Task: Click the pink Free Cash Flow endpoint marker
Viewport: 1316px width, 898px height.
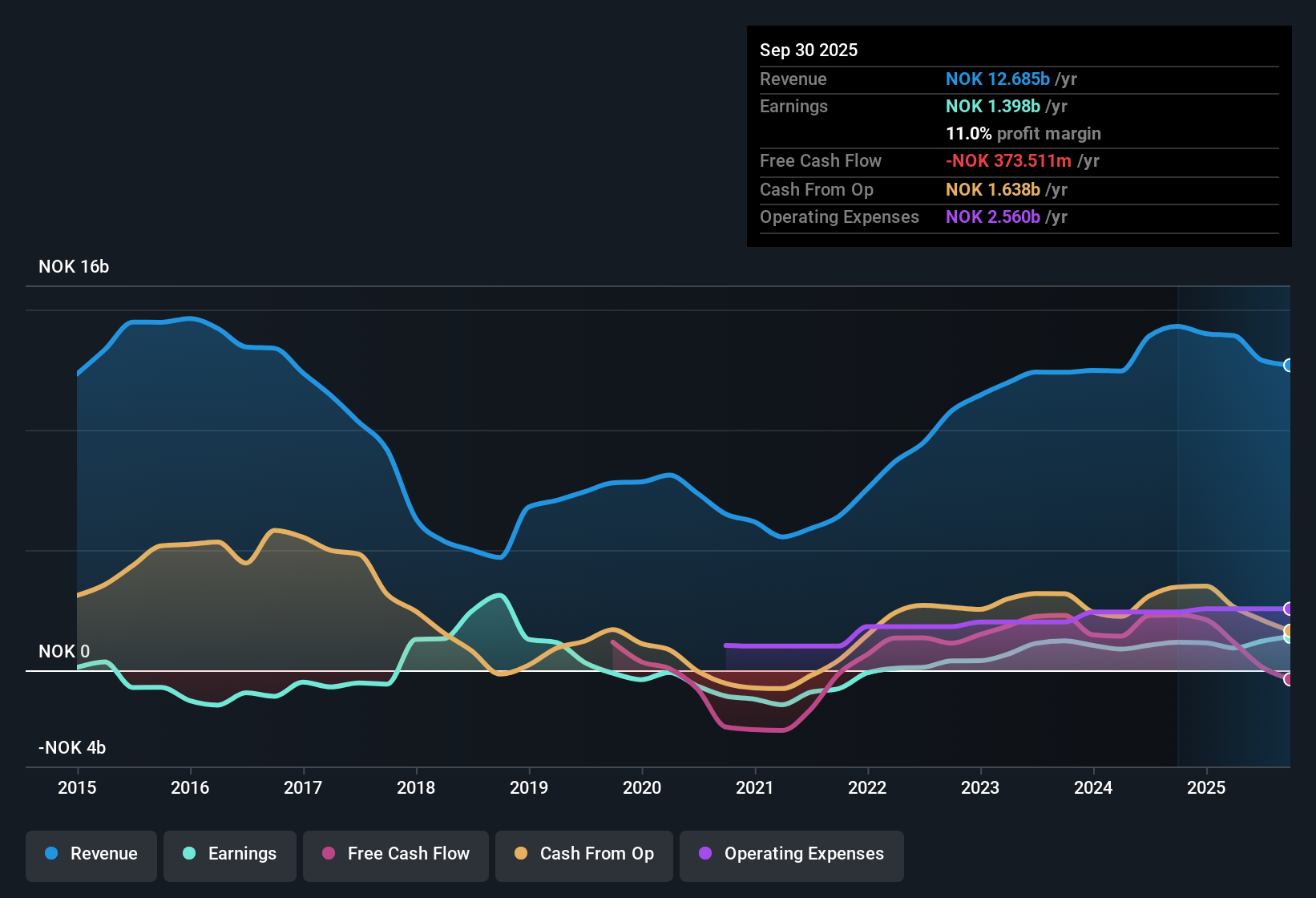Action: click(1289, 679)
